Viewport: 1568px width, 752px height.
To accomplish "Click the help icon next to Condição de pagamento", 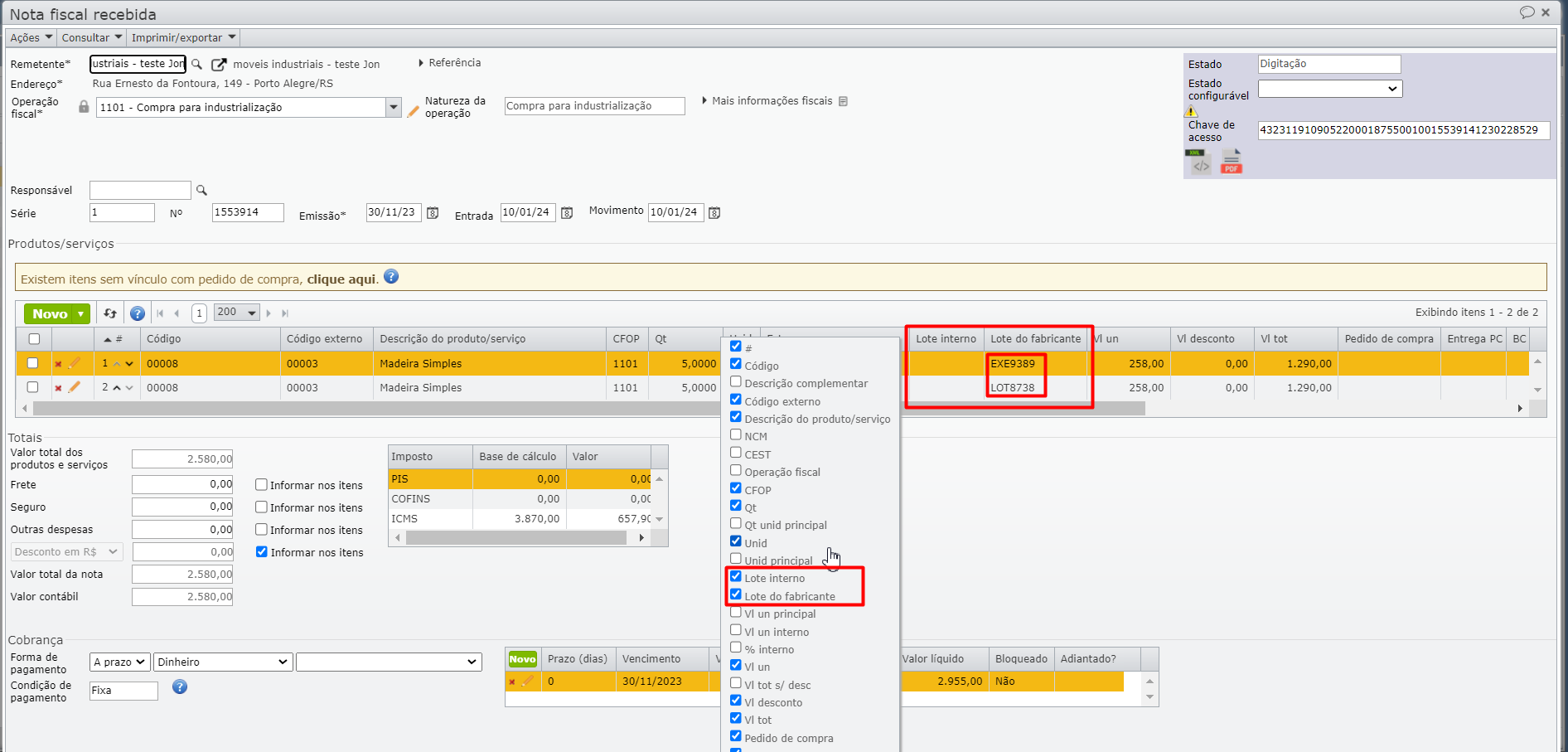I will coord(180,687).
